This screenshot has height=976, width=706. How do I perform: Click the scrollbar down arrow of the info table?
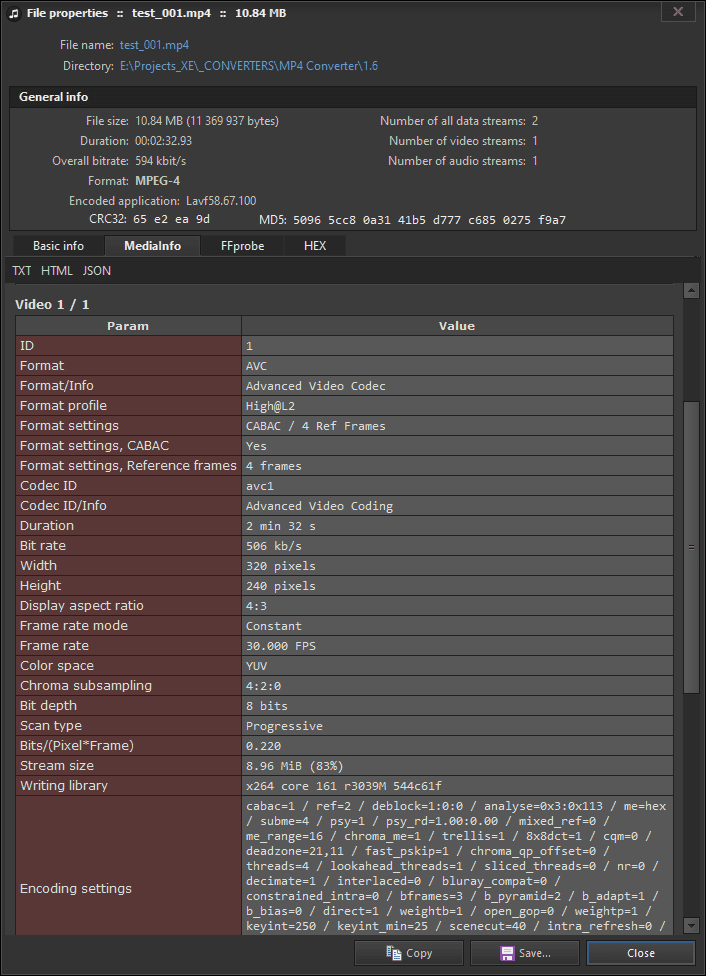tap(691, 925)
